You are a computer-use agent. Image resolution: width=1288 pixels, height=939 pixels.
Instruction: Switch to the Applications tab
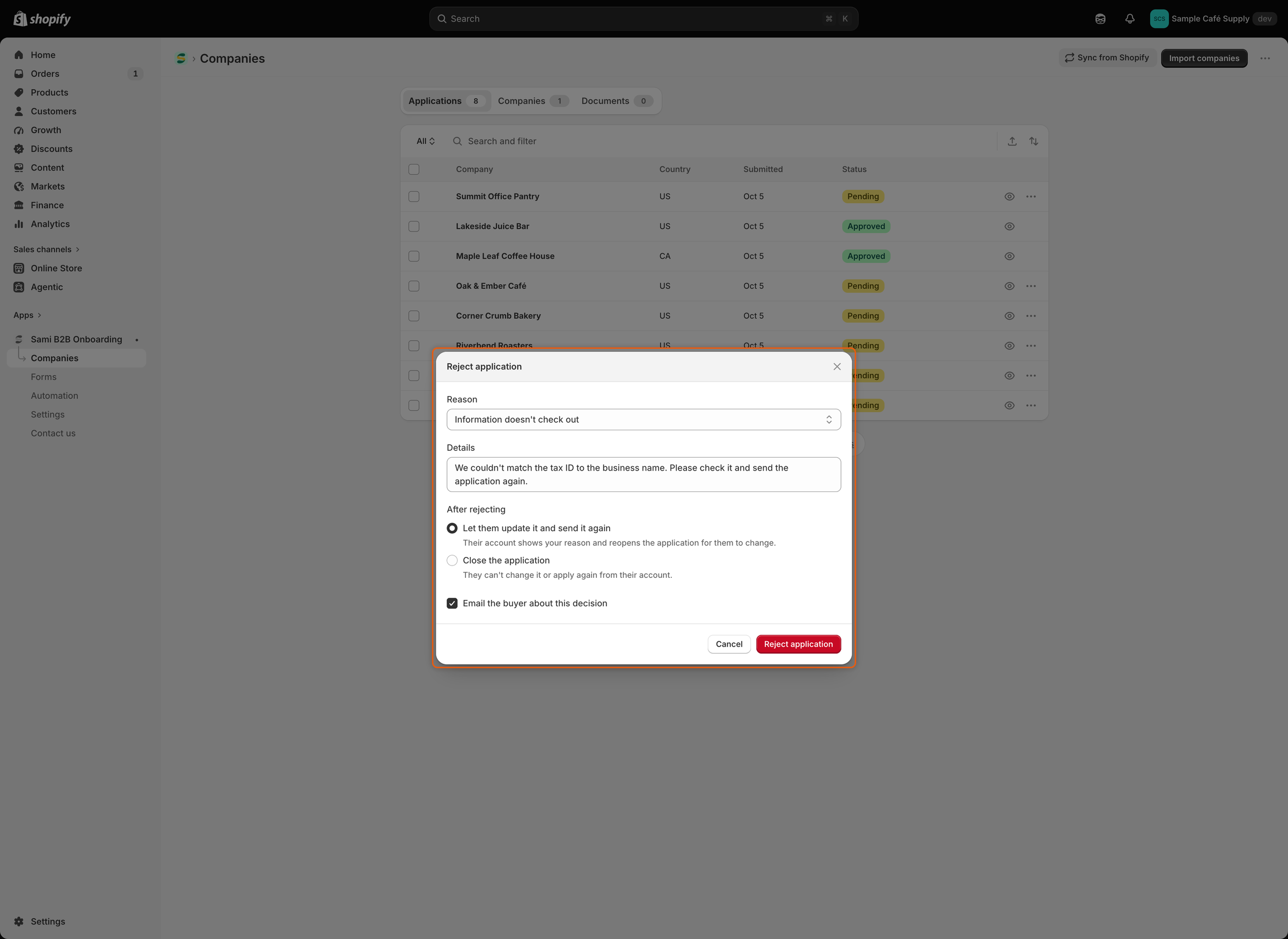coord(446,101)
